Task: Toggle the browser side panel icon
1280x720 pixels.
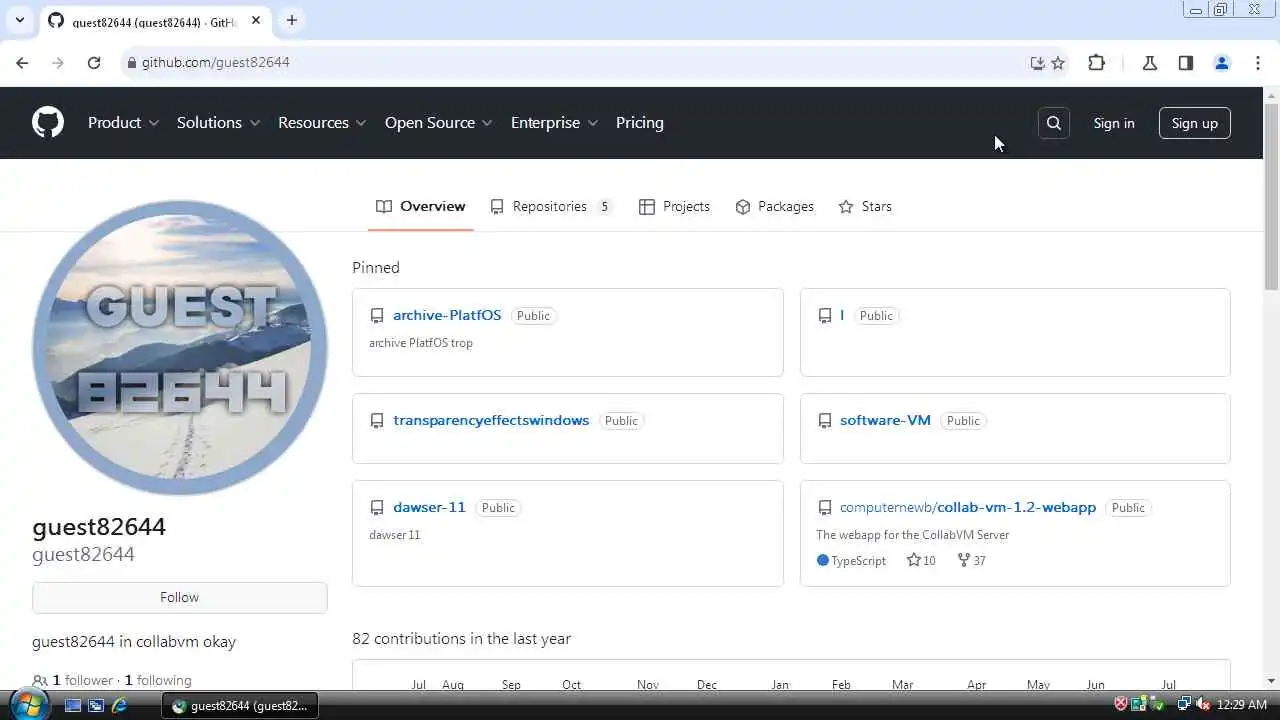Action: tap(1186, 63)
